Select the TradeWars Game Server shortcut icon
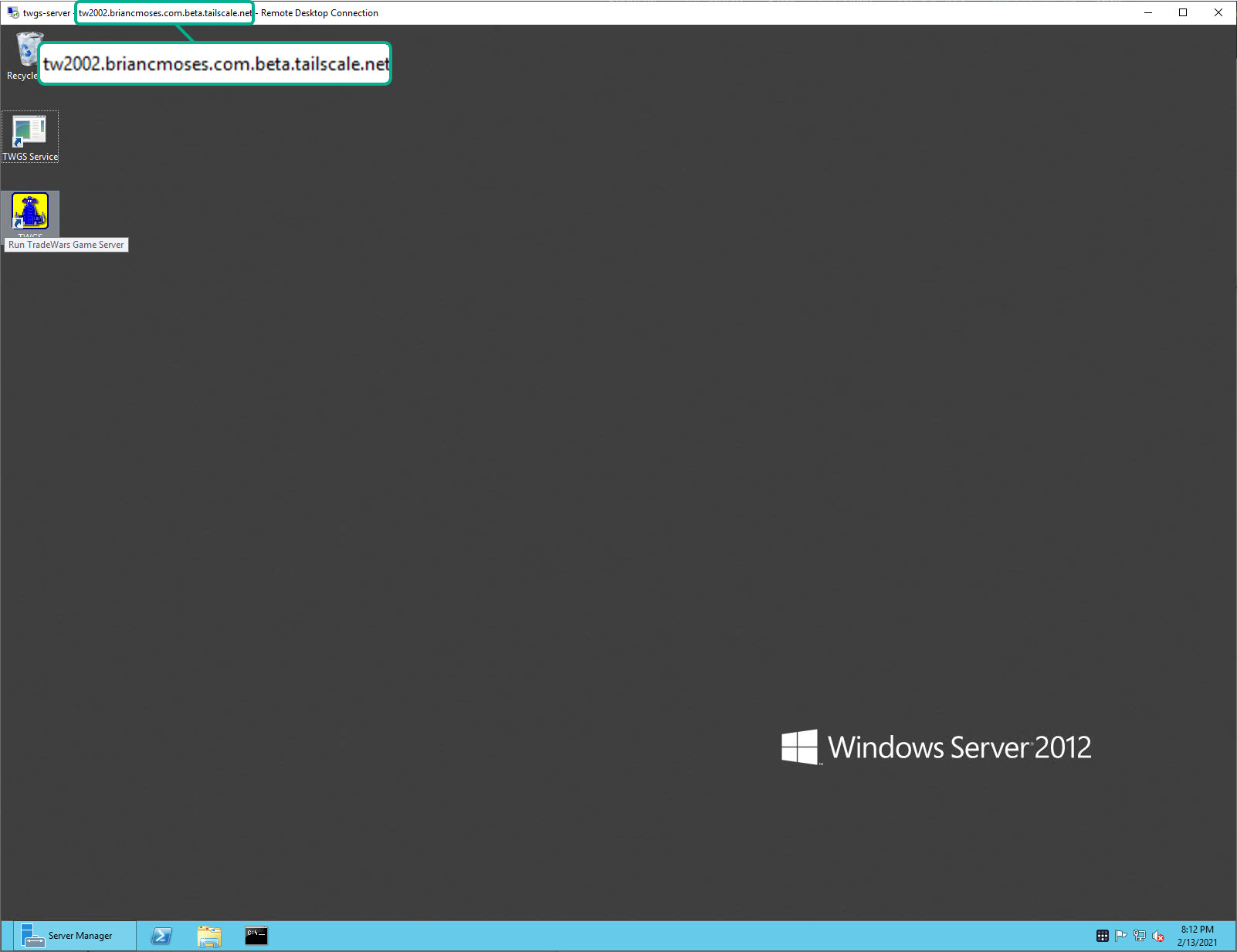Viewport: 1237px width, 952px height. pyautogui.click(x=30, y=212)
